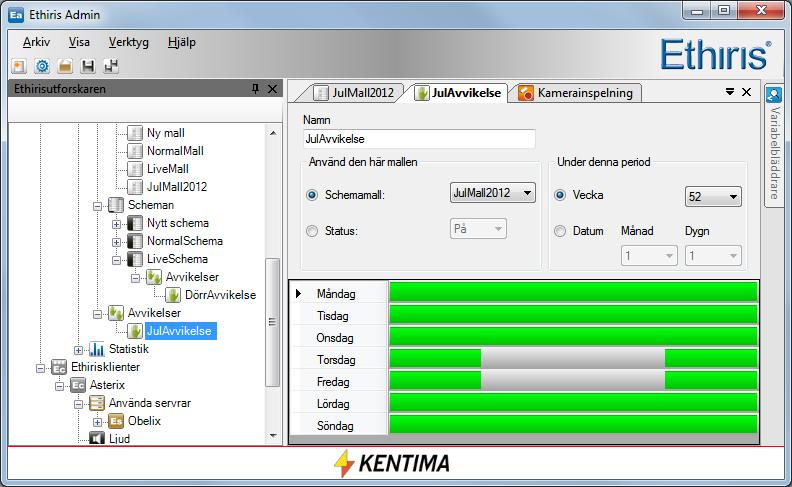Expand the Nytt schema node
Viewport: 792px width, 487px height.
(x=116, y=224)
